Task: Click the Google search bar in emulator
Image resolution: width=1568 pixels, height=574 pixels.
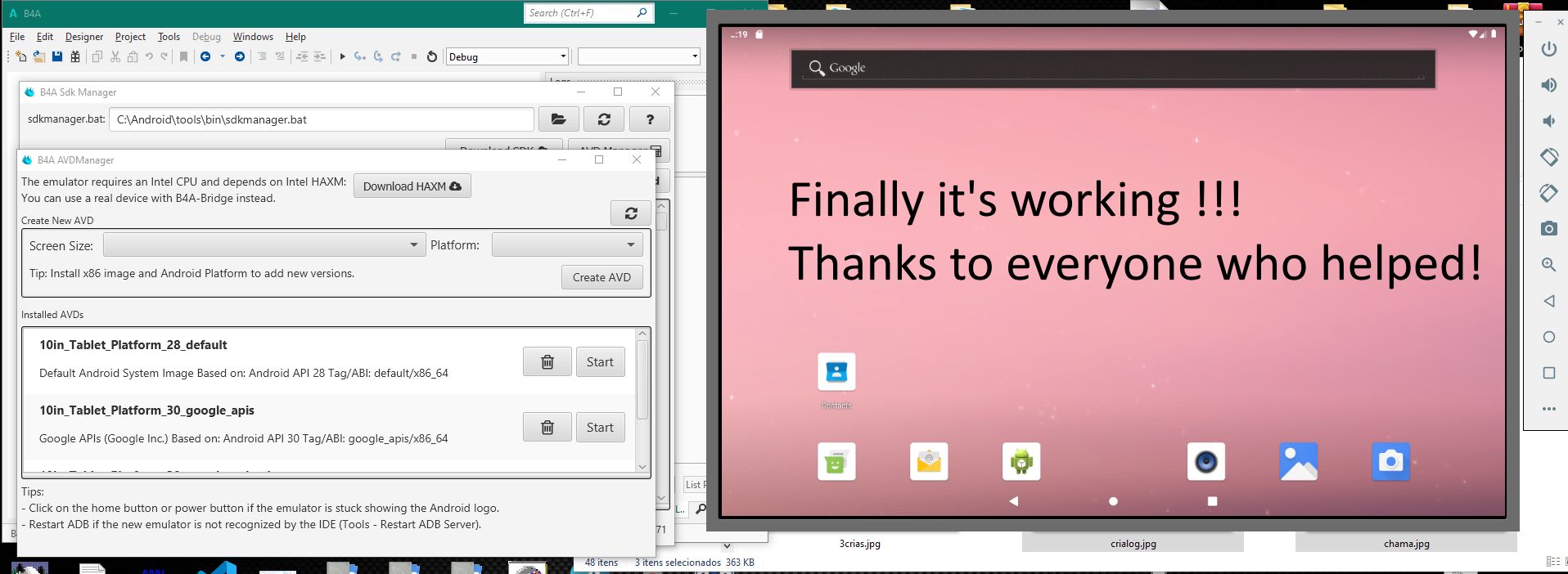Action: [x=1113, y=69]
